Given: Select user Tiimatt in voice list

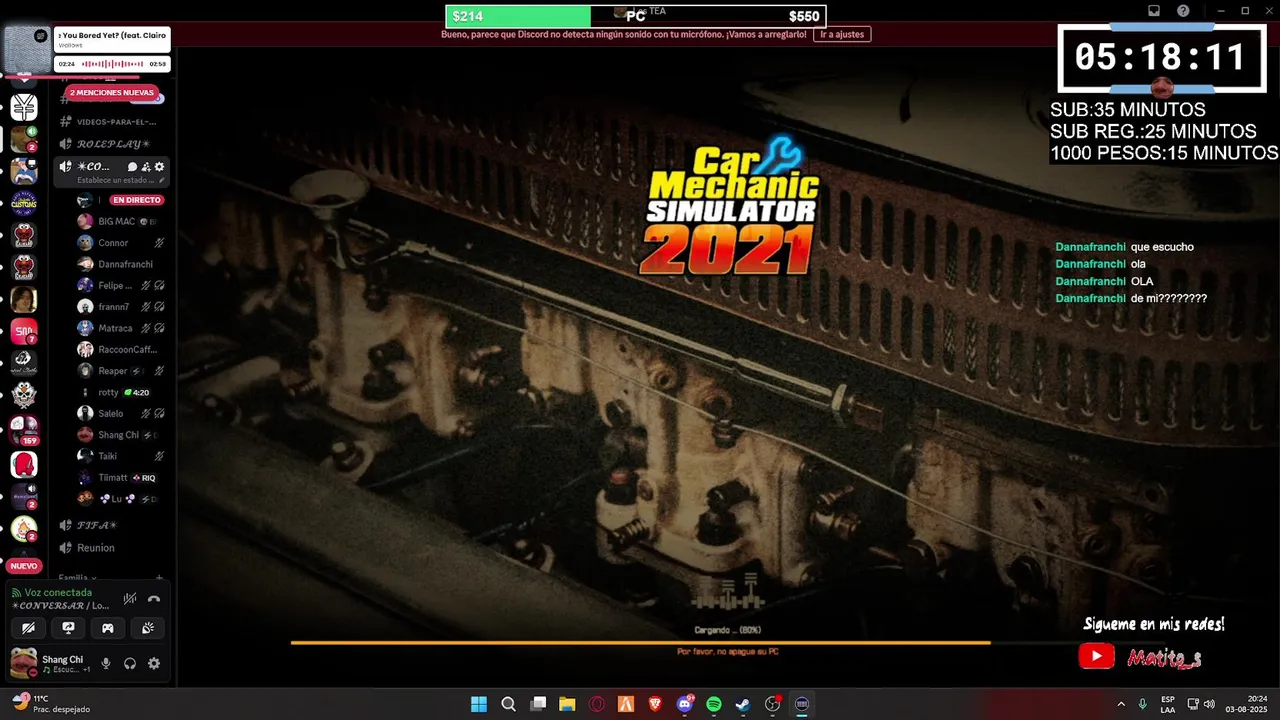Looking at the screenshot, I should (122, 477).
